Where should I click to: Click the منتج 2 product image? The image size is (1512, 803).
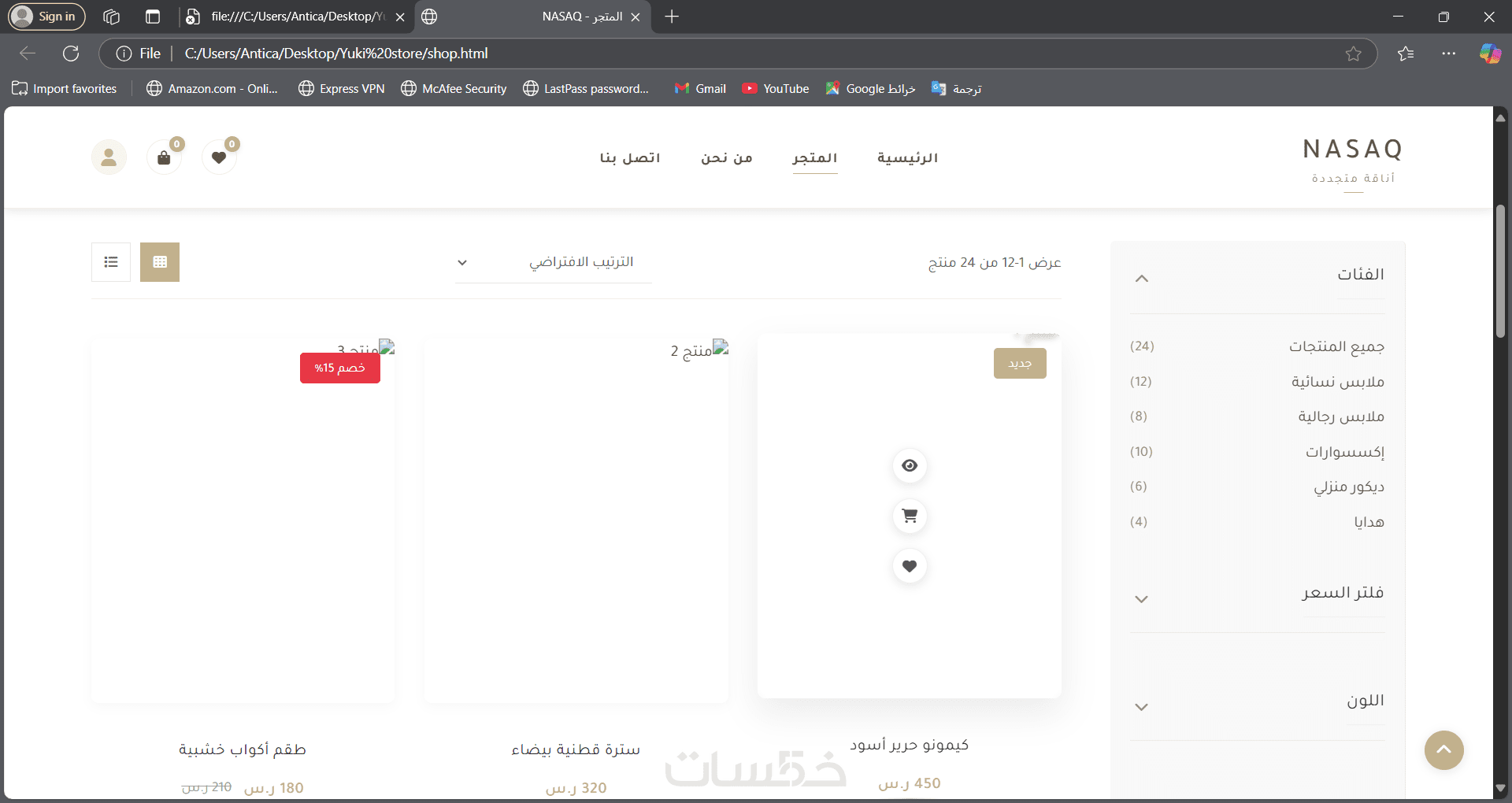coord(576,520)
